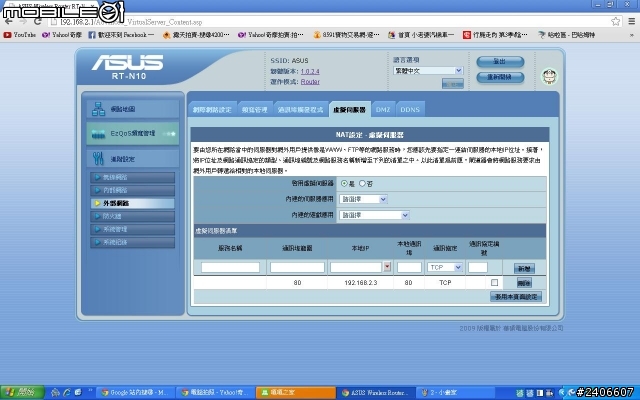Expand the 無線網路 sidebar item

133,177
